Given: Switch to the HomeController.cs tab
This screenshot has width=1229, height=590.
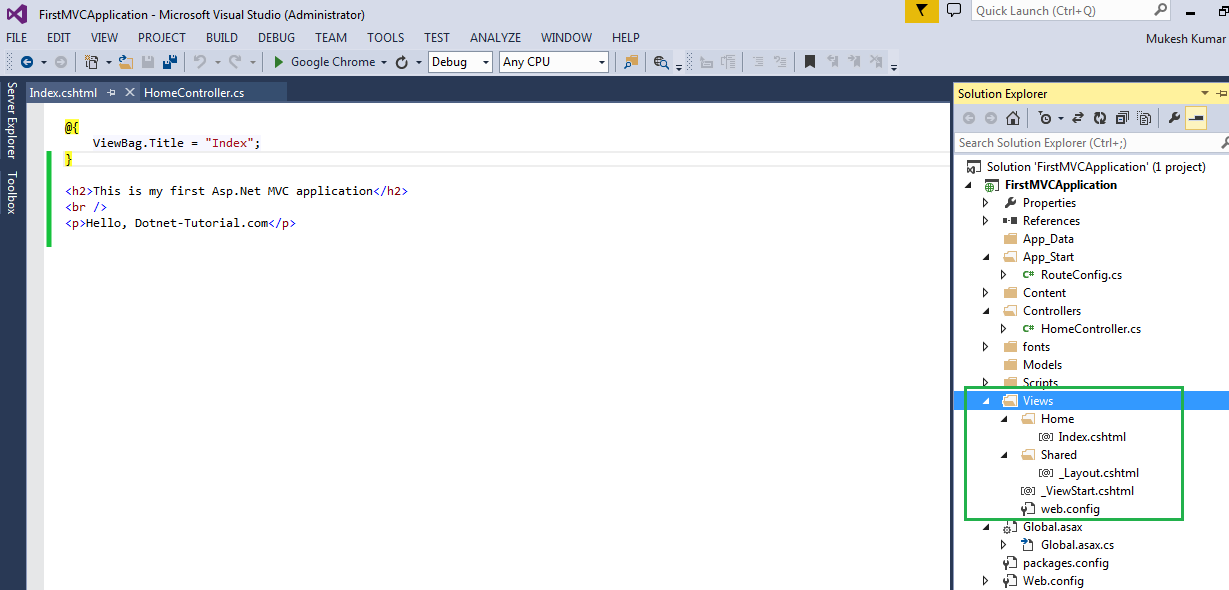Looking at the screenshot, I should pos(194,92).
